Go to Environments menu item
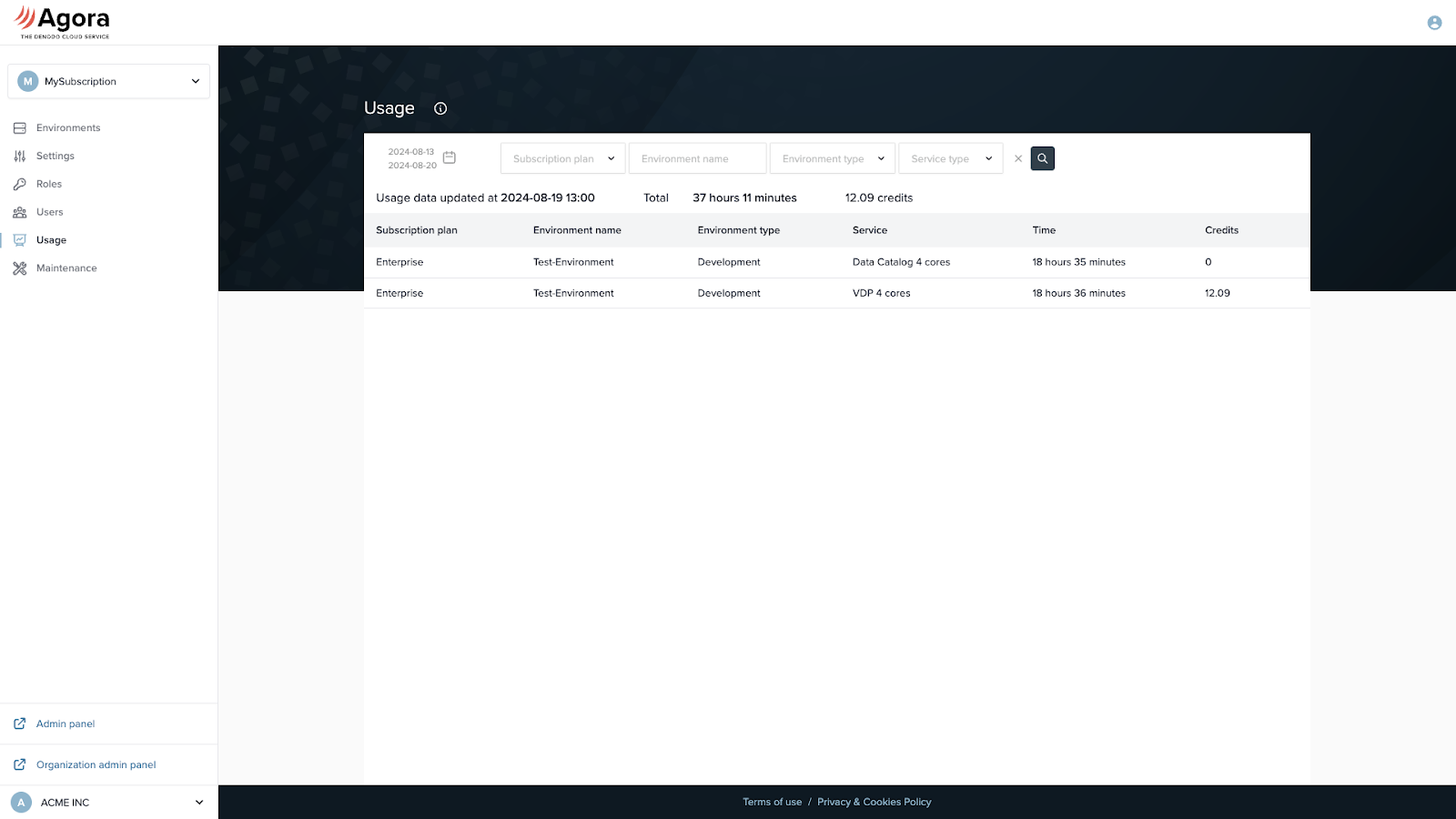1456x819 pixels. [68, 128]
